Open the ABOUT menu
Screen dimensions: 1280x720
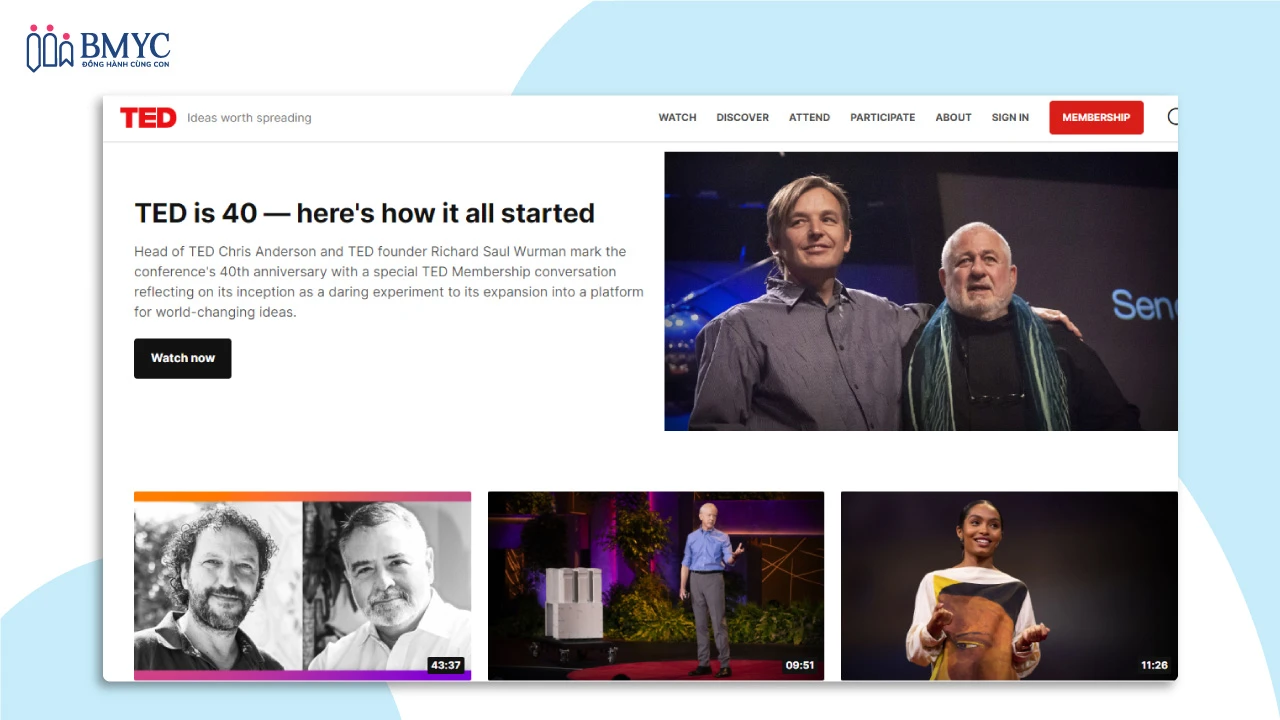pos(953,118)
